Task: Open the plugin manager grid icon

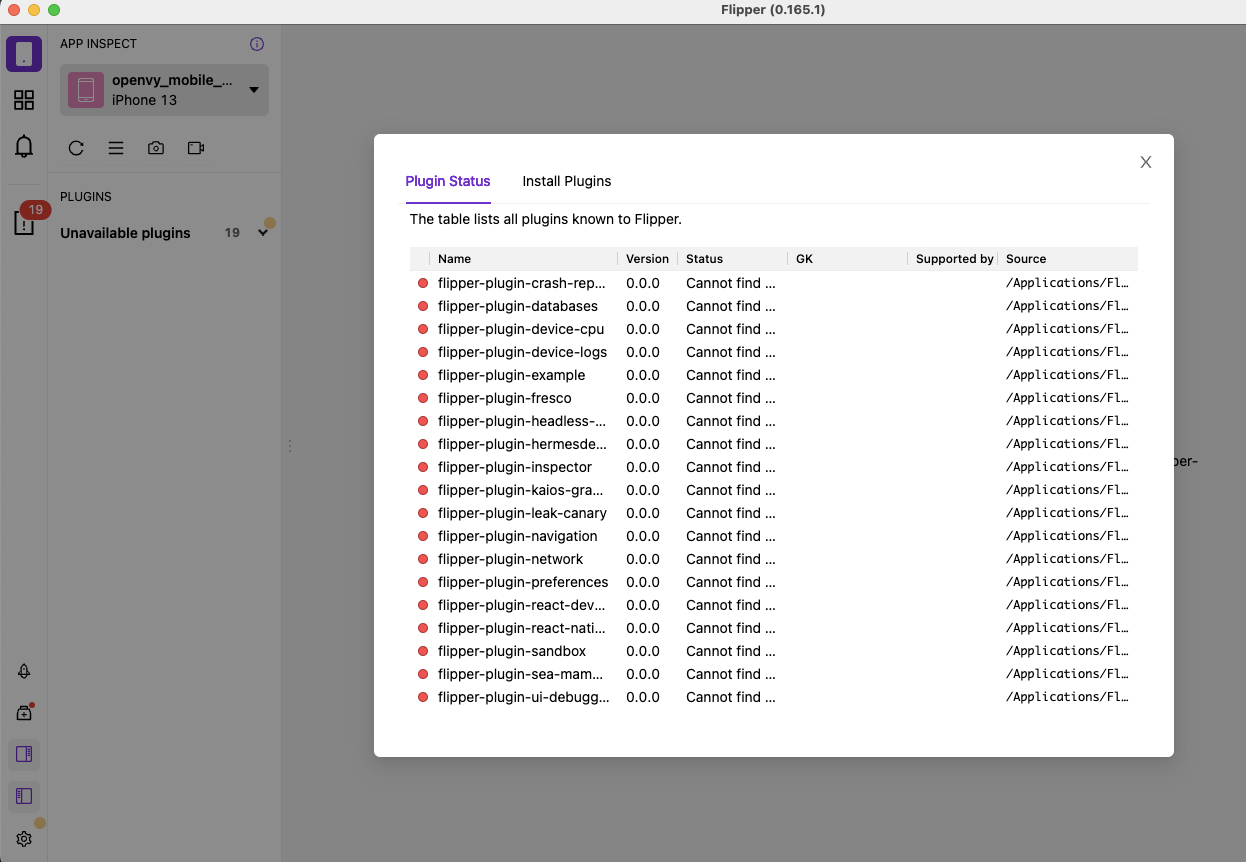Action: click(24, 99)
